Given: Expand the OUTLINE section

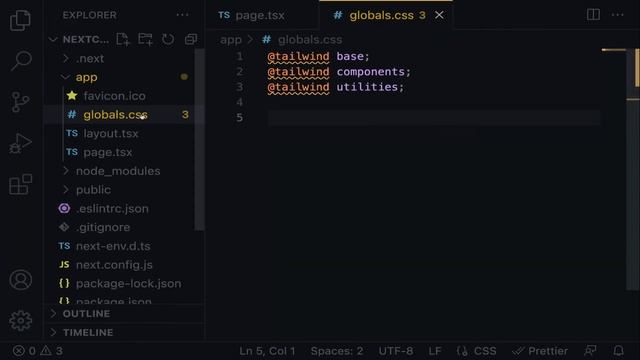Looking at the screenshot, I should (86, 313).
